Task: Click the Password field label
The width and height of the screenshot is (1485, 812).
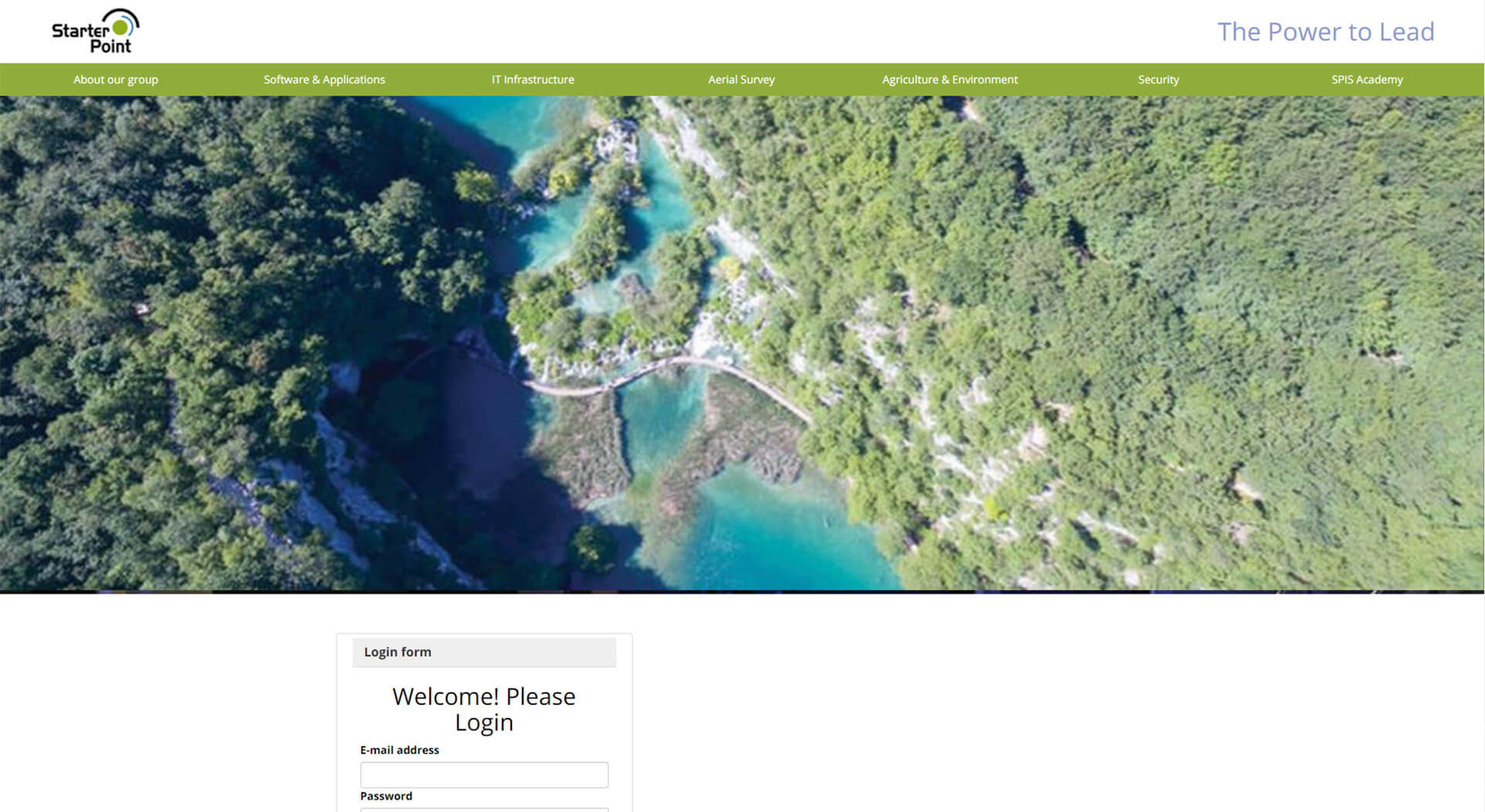Action: coord(386,796)
